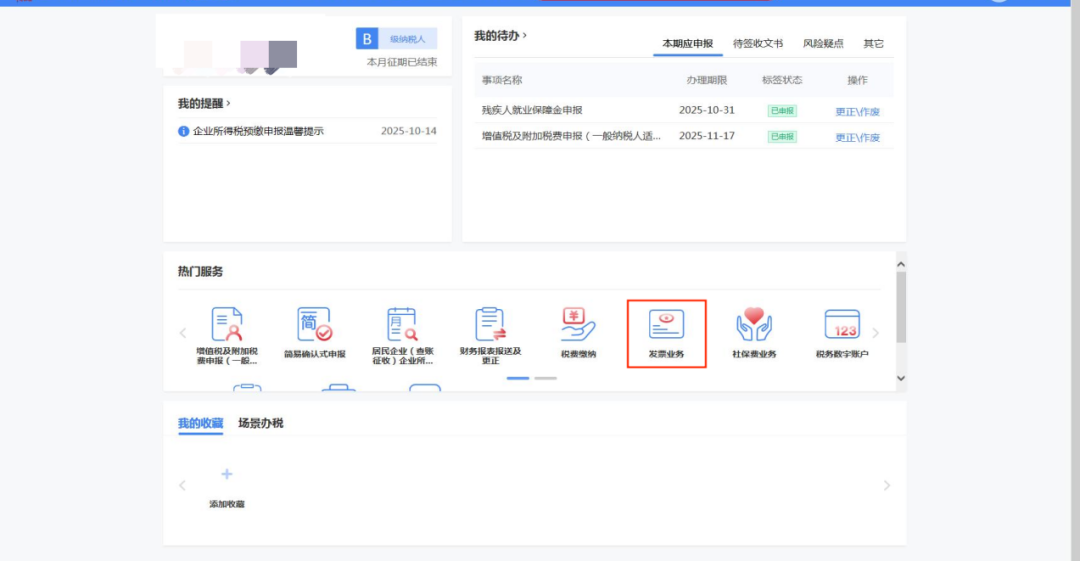Click the 办理期限 column header

pos(707,80)
